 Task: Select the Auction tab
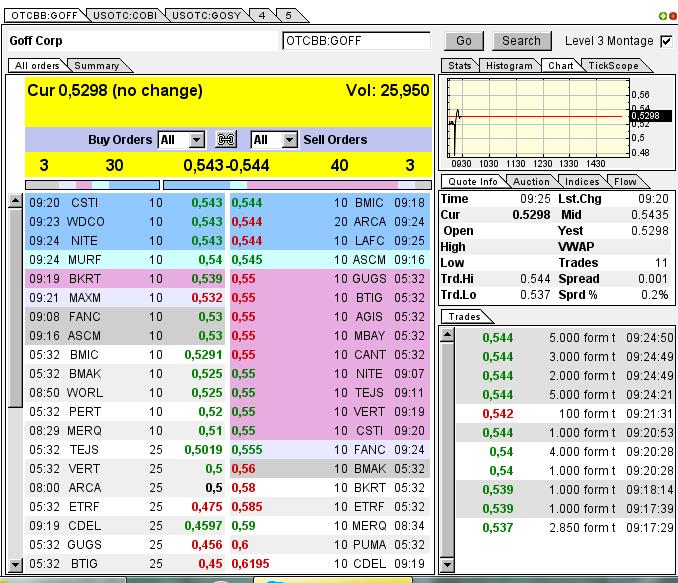531,182
